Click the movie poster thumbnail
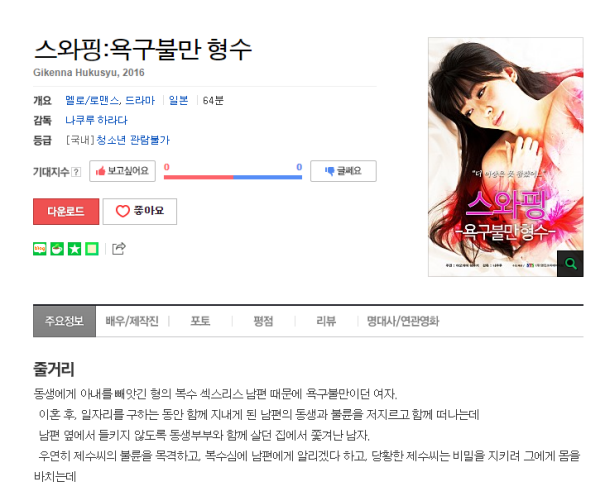 coord(505,157)
